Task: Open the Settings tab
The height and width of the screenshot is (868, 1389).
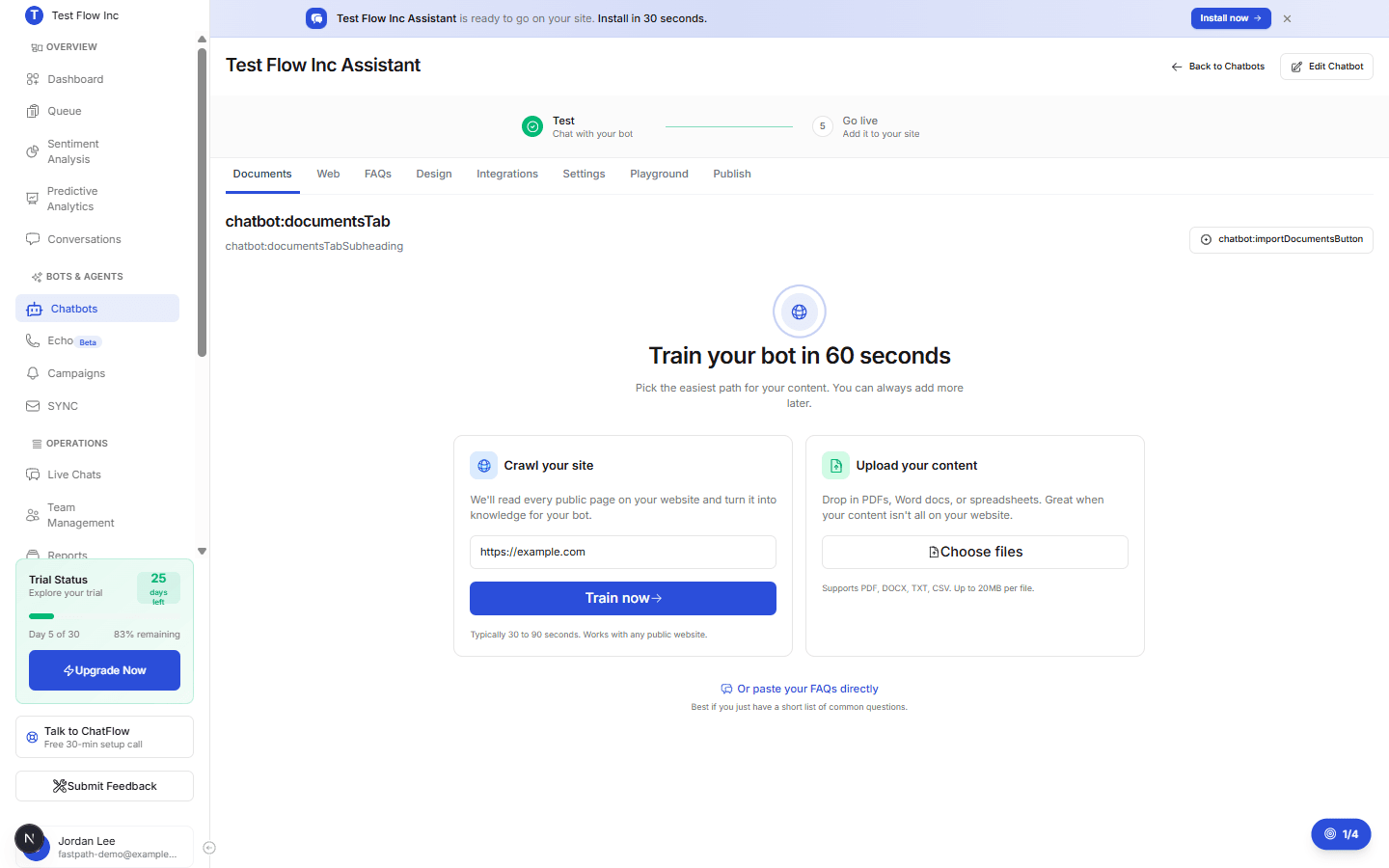Action: [584, 175]
